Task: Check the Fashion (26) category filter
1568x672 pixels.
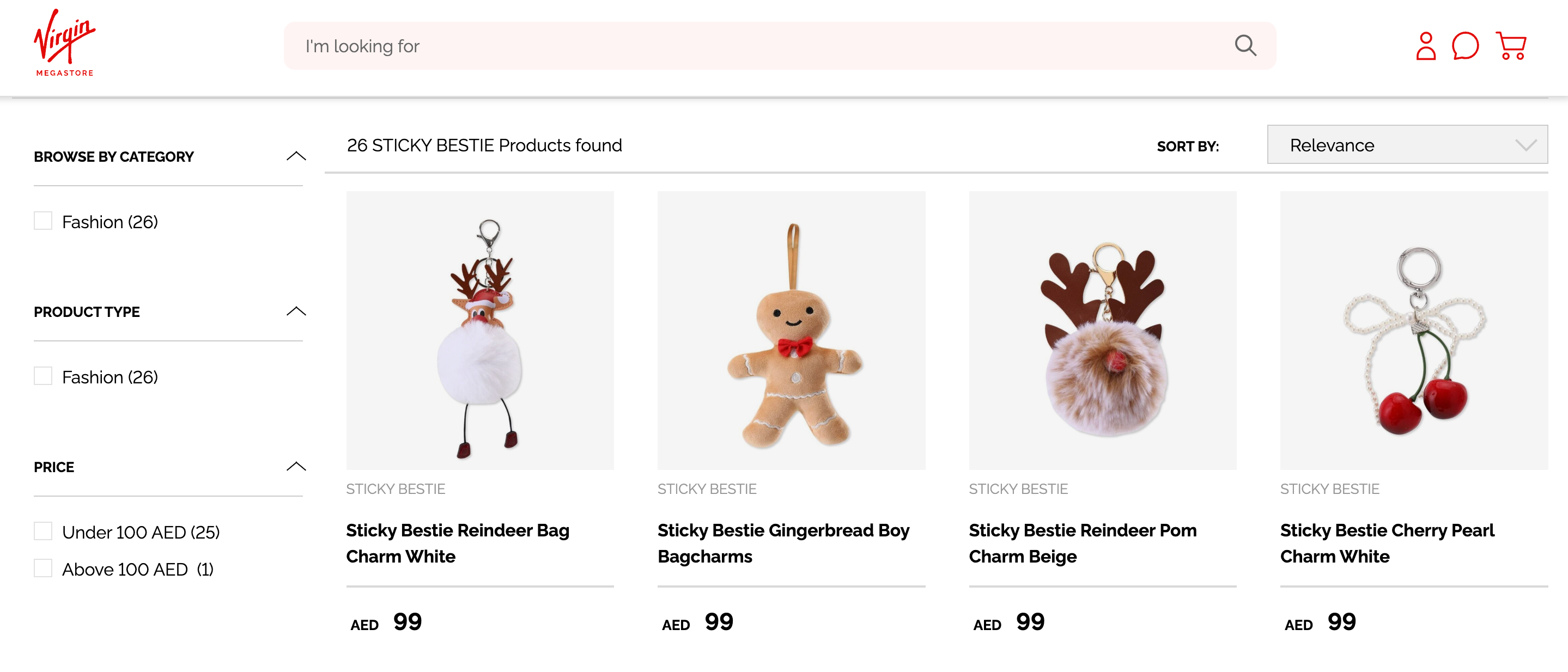Action: coord(42,221)
